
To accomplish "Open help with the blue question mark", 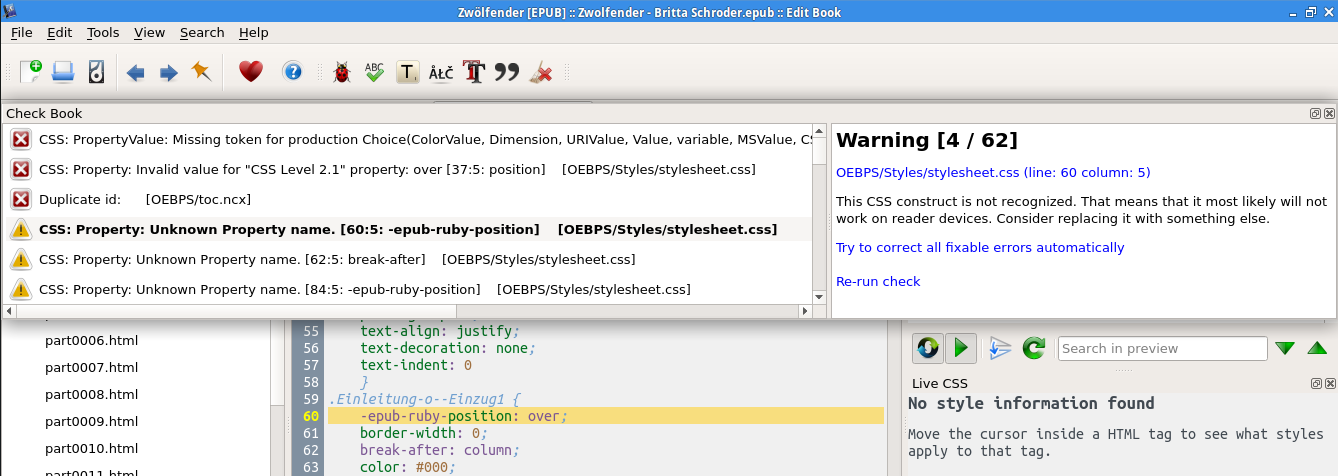I will click(x=292, y=72).
